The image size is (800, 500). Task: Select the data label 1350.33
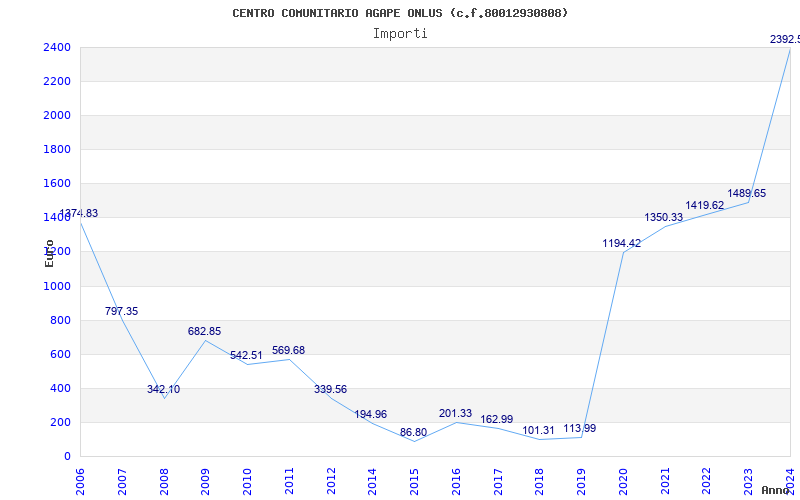pyautogui.click(x=664, y=217)
